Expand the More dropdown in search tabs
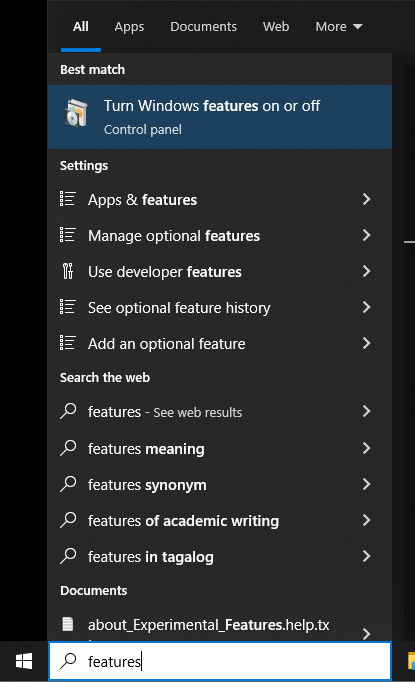Screen dimensions: 415x682 click(339, 27)
